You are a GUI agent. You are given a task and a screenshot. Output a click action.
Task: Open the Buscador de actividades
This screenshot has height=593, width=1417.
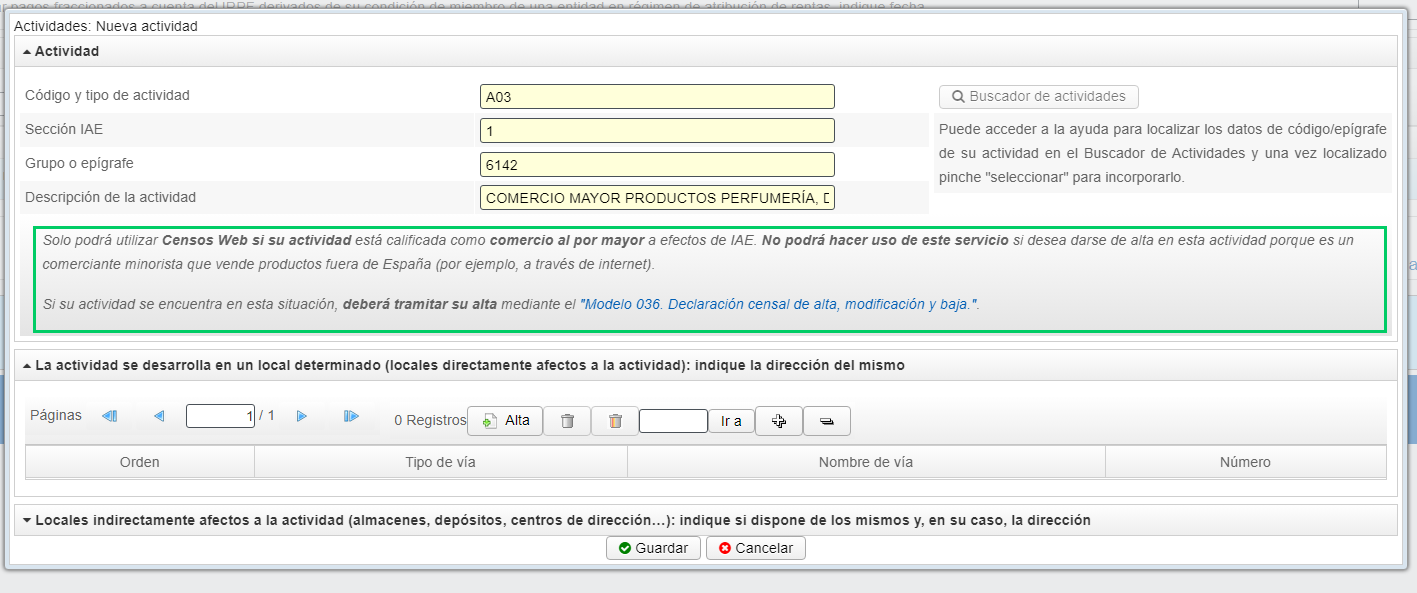(x=1038, y=97)
